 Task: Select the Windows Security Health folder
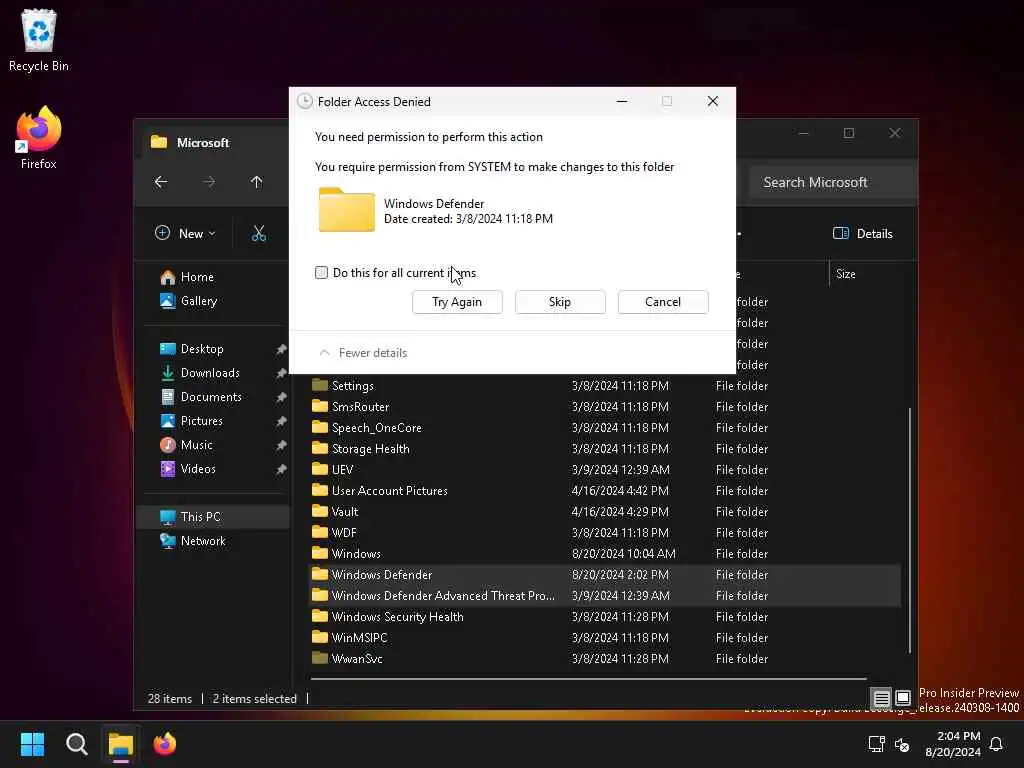[x=604, y=616]
